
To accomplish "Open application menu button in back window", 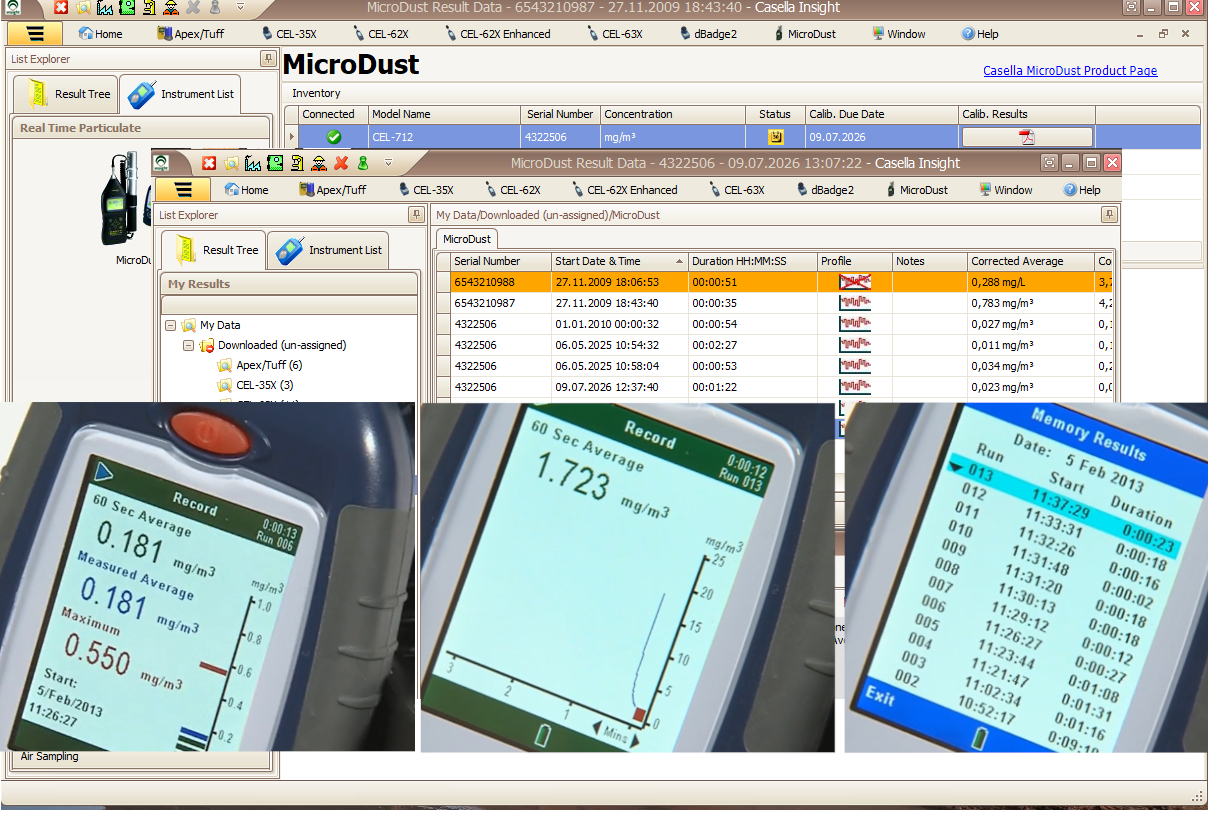I will pyautogui.click(x=36, y=33).
